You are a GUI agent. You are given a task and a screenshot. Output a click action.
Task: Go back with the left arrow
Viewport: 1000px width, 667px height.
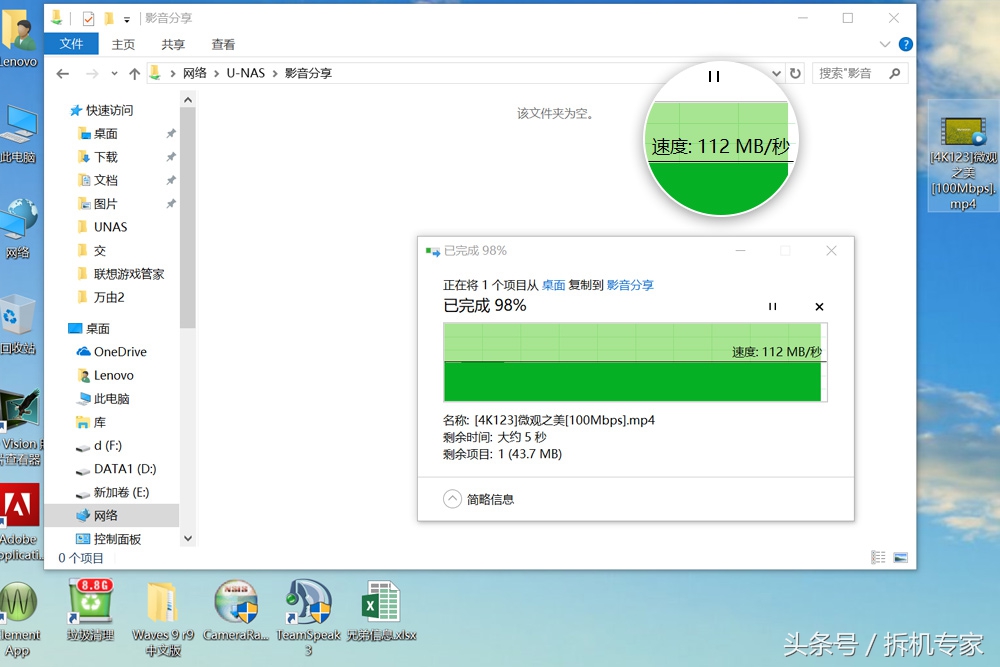(62, 73)
